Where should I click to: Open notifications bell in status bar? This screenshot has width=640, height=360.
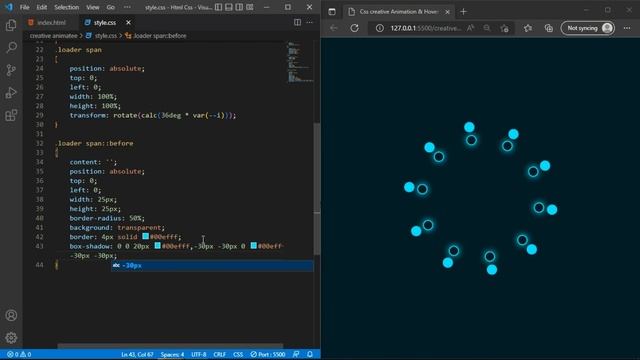(310, 354)
